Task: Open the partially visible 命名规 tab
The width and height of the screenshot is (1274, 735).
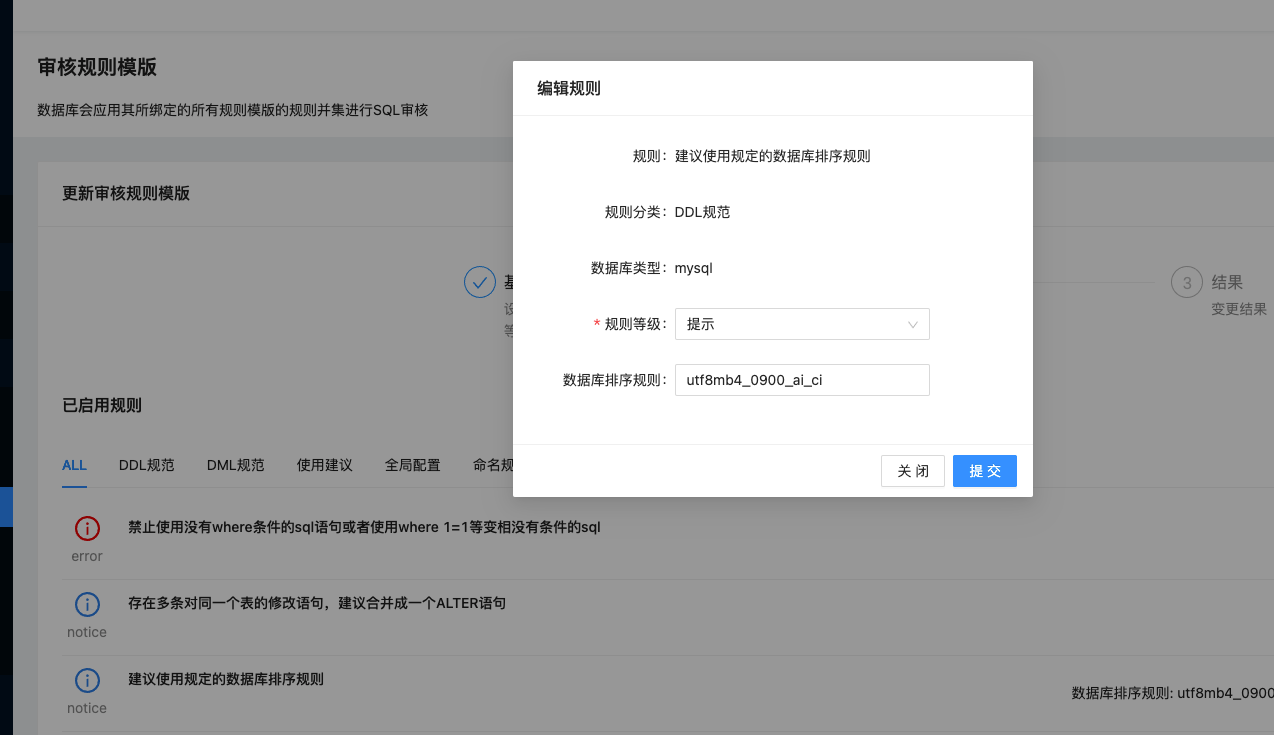Action: coord(496,465)
